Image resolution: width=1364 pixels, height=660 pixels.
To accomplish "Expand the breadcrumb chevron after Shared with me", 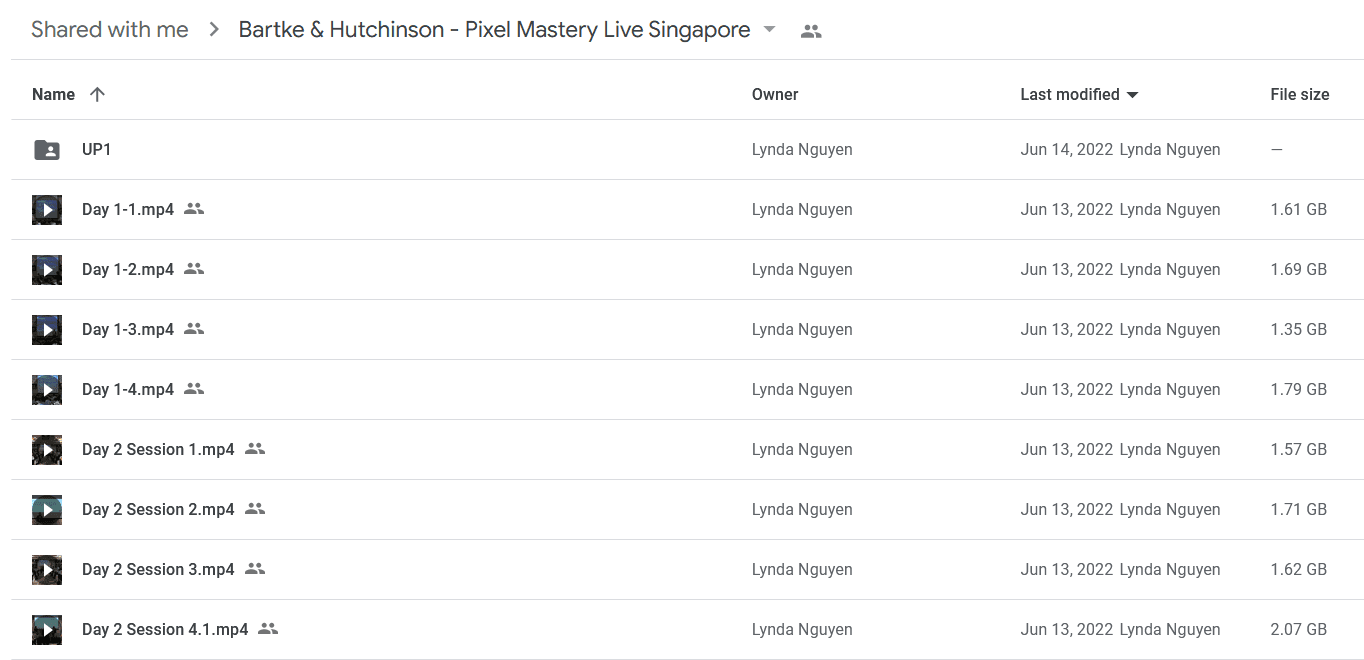I will click(x=214, y=30).
